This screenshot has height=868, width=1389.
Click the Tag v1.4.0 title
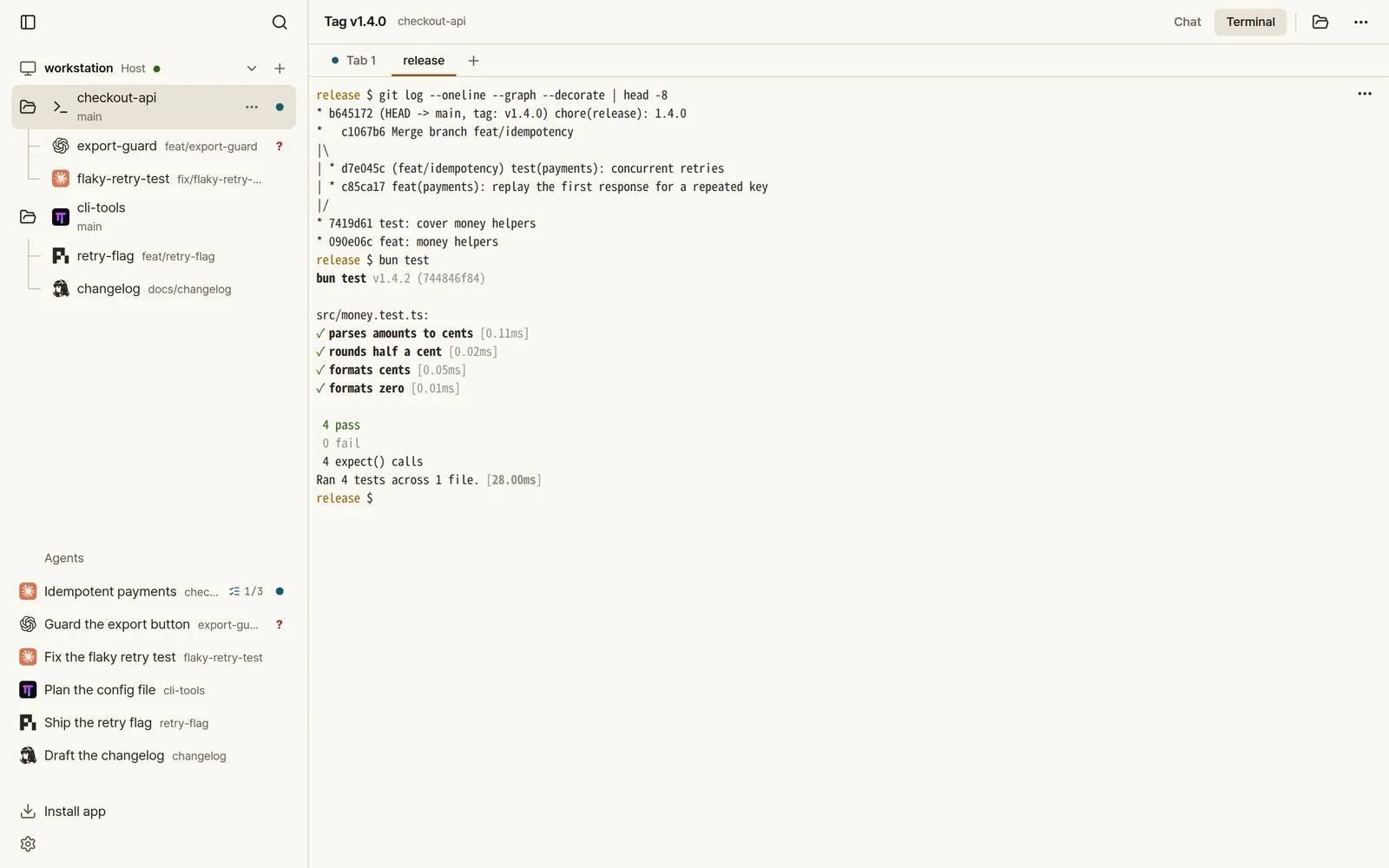pos(355,22)
